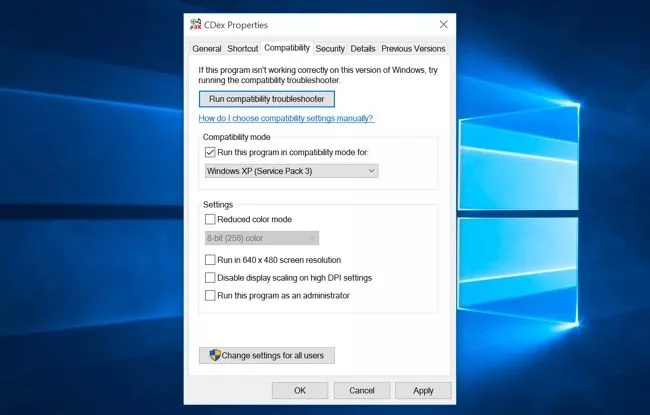650x415 pixels.
Task: Run compatibility troubleshooter
Action: (267, 99)
